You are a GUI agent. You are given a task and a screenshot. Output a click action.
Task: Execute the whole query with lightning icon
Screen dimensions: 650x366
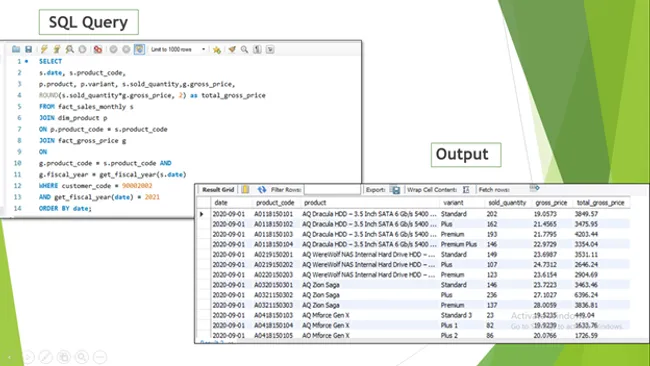[x=44, y=49]
